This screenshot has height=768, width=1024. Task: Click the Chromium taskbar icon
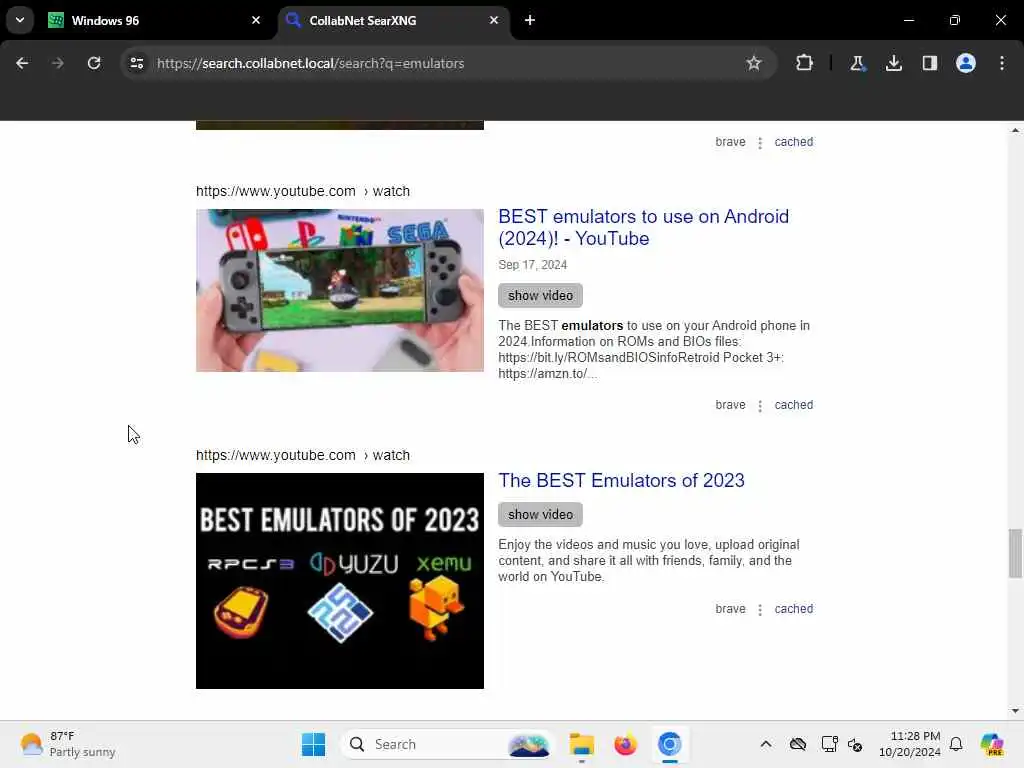coord(669,744)
